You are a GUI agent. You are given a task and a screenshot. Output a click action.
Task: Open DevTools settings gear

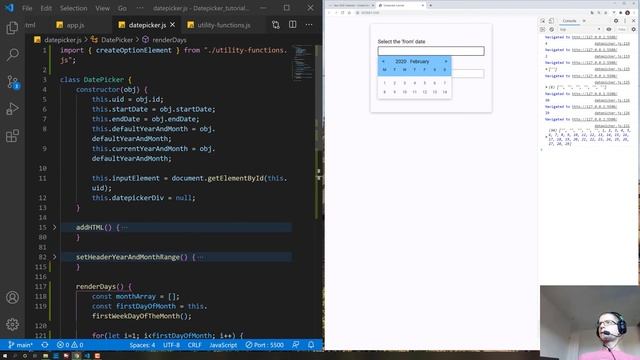[616, 21]
